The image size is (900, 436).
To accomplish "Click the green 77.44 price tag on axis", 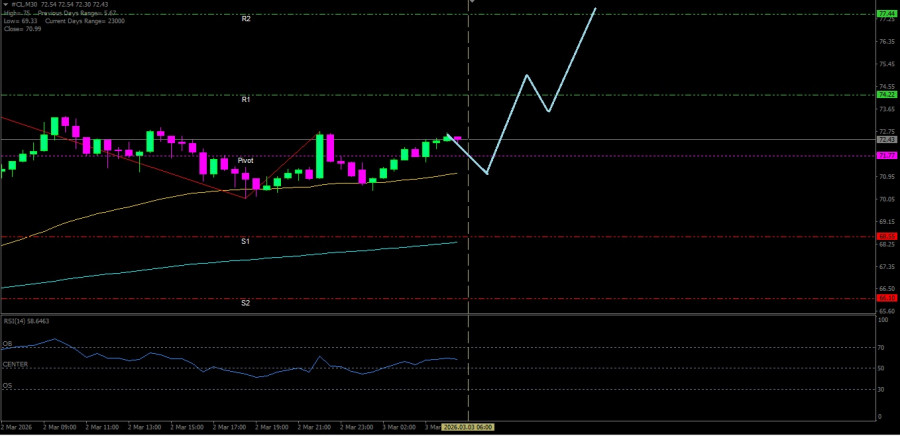I will pos(885,14).
